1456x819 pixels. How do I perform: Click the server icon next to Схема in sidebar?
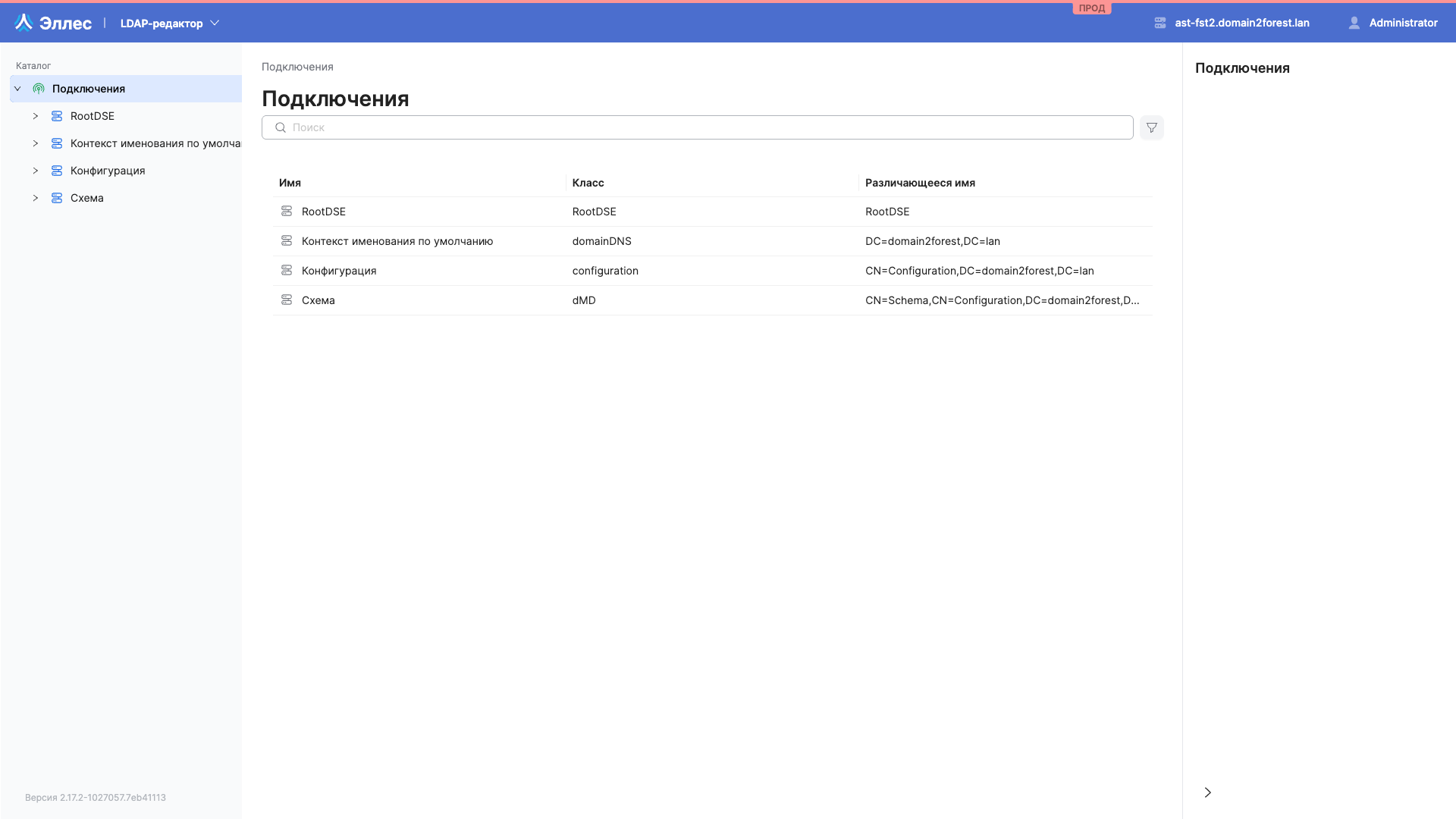[58, 198]
